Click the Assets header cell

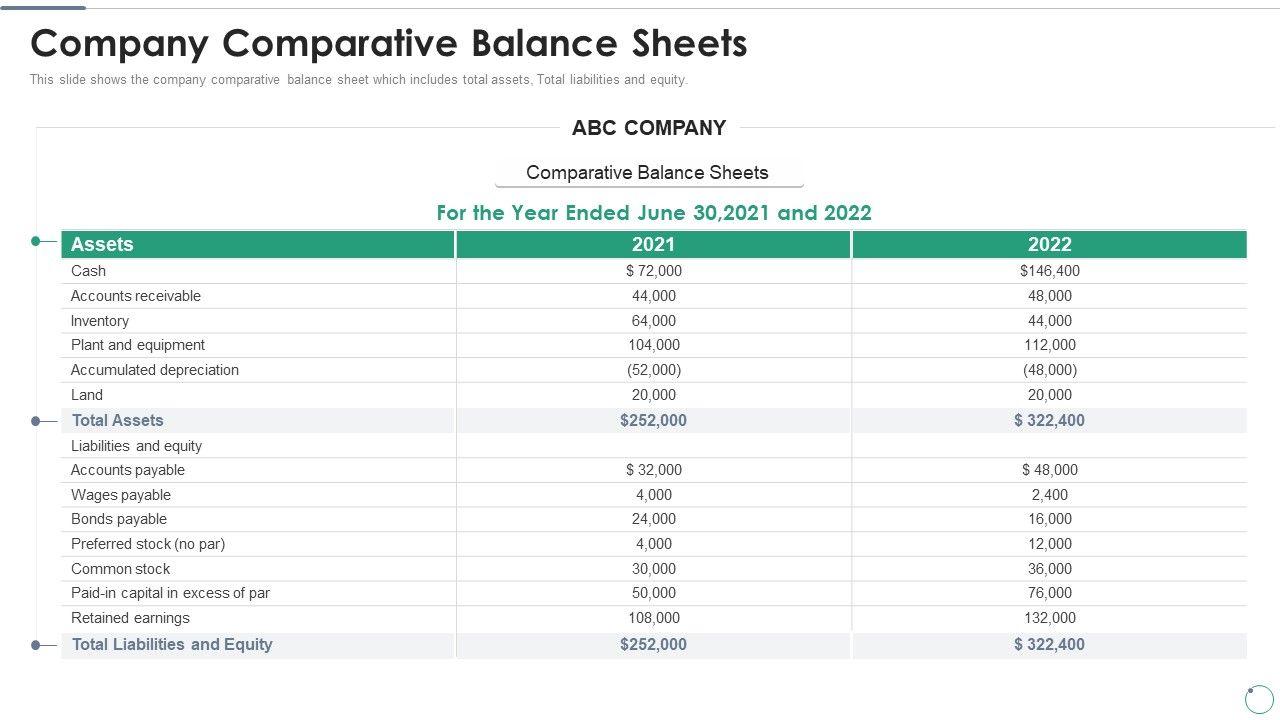point(102,245)
